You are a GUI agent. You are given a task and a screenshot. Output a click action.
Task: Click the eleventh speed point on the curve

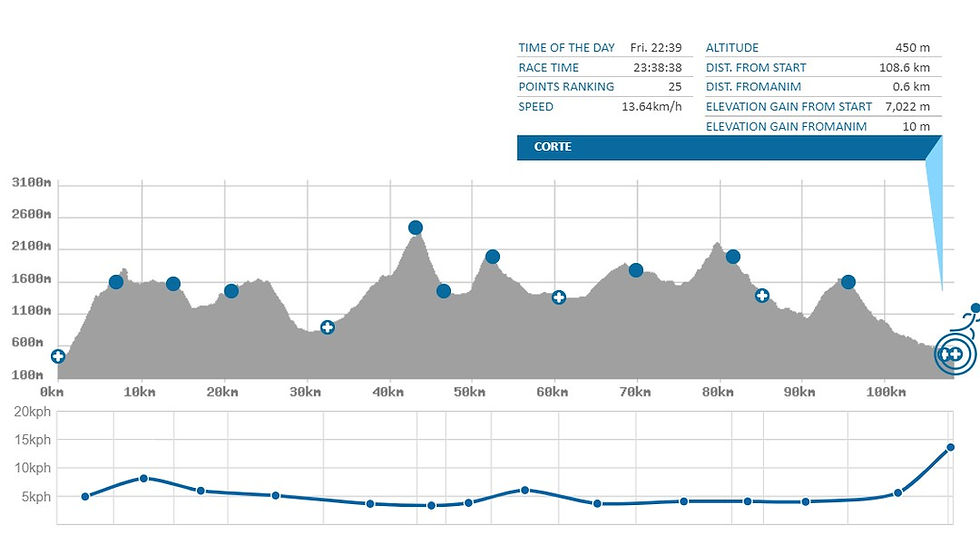pyautogui.click(x=748, y=501)
